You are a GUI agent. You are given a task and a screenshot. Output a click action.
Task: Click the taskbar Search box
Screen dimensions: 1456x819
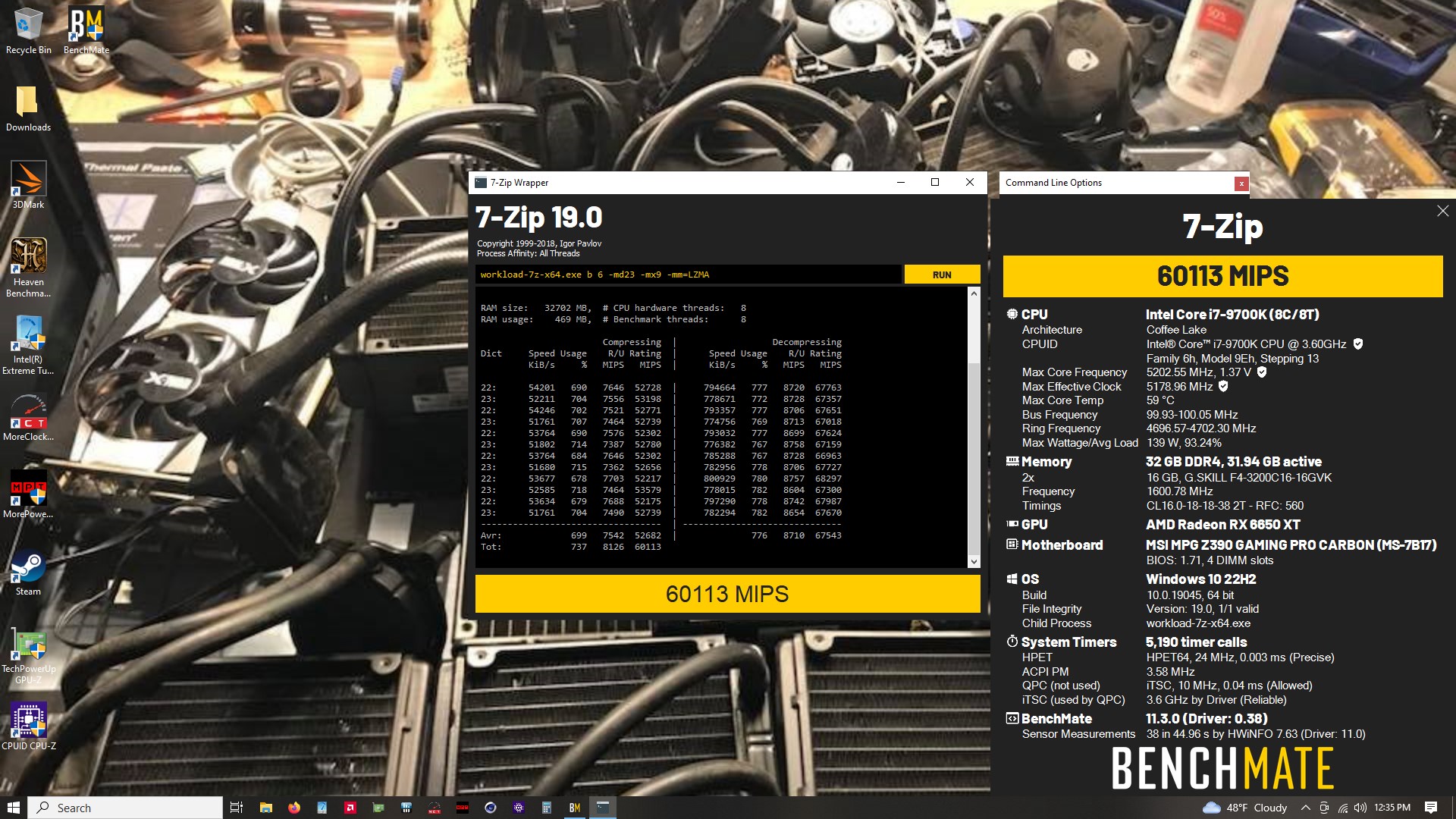point(126,808)
